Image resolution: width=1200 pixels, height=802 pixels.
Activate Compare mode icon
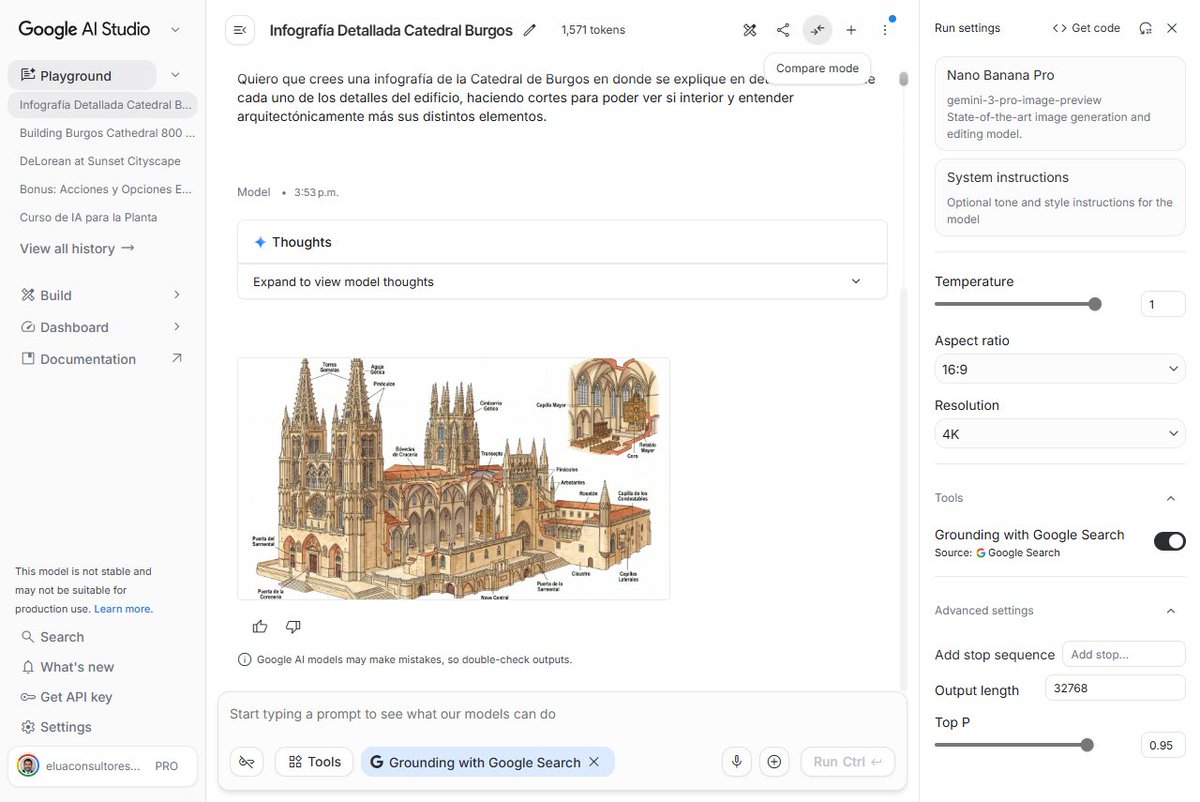(x=817, y=30)
